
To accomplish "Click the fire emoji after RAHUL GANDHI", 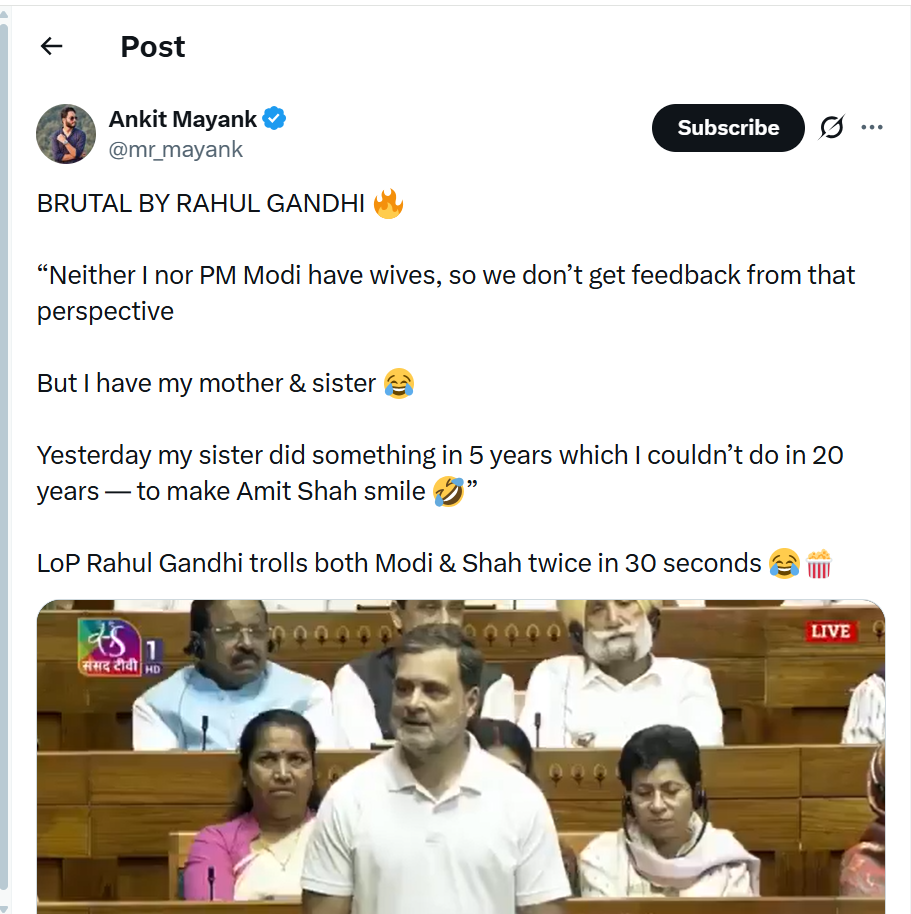I will 388,204.
